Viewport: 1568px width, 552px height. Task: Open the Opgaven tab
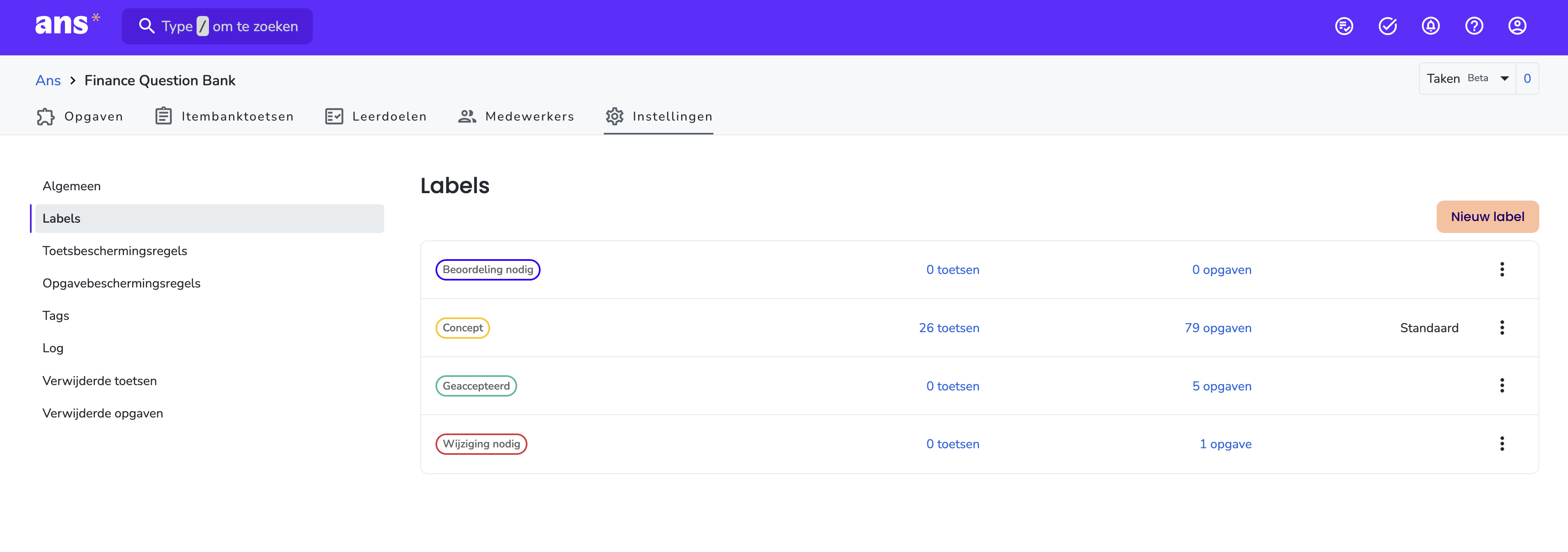(80, 116)
